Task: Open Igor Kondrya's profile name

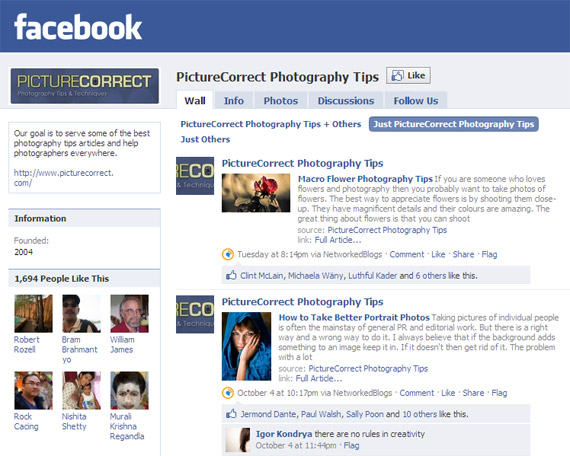Action: click(284, 434)
